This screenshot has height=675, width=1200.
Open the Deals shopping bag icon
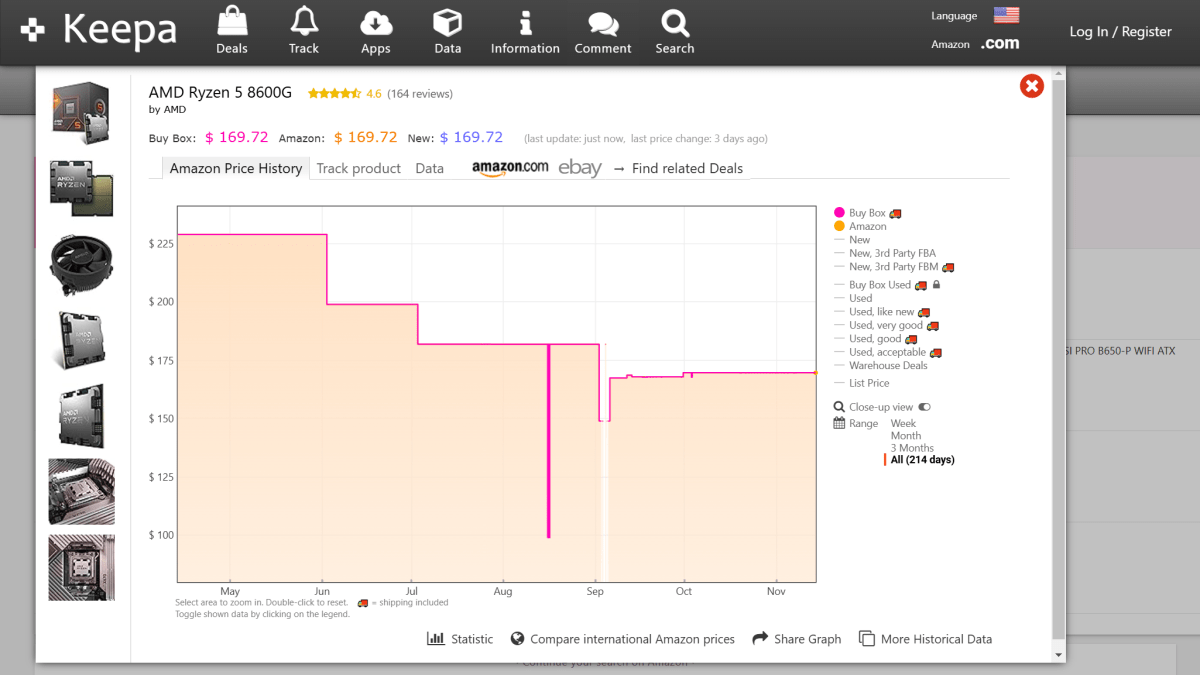tap(232, 21)
